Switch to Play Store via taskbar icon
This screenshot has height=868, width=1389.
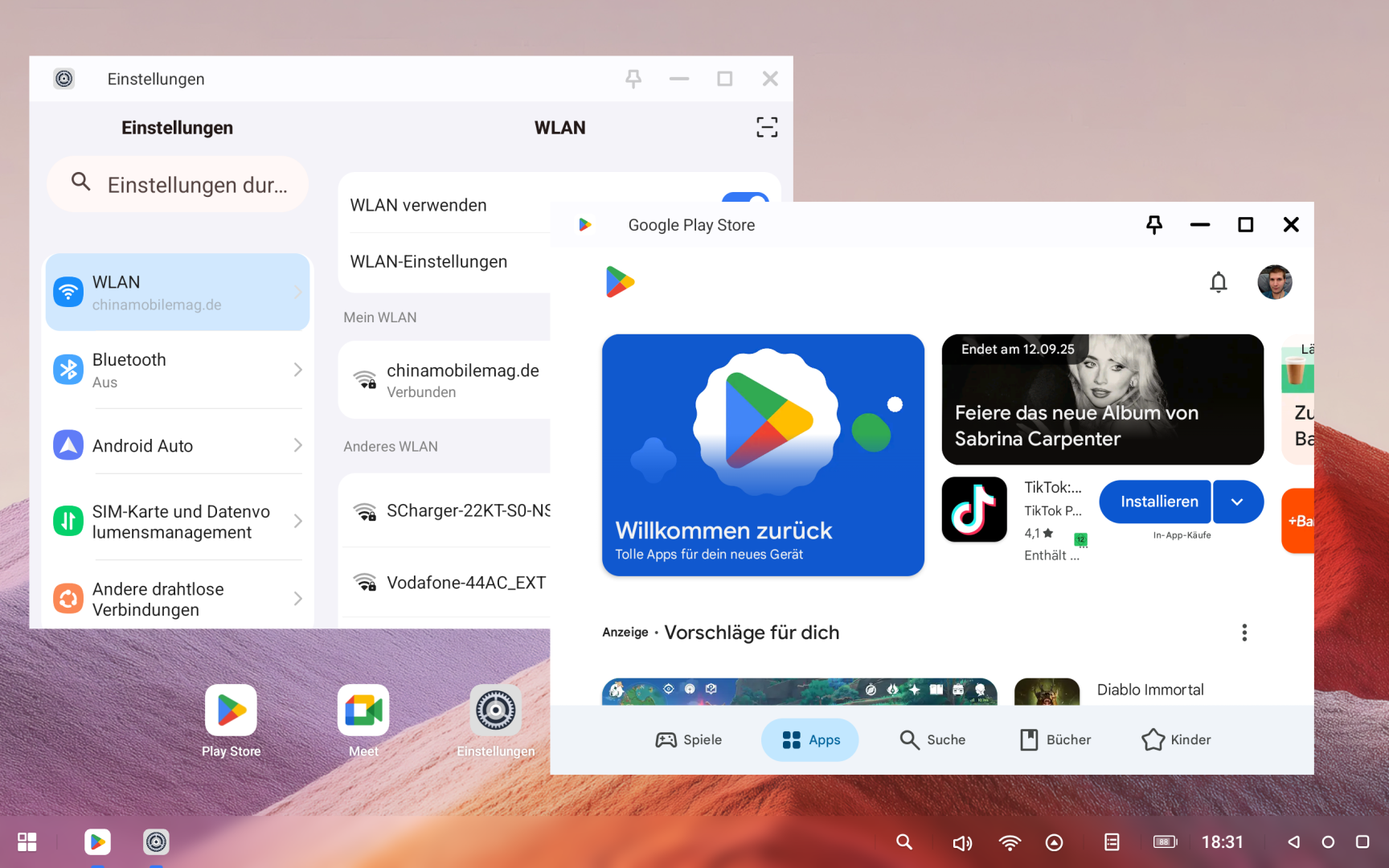[x=97, y=841]
